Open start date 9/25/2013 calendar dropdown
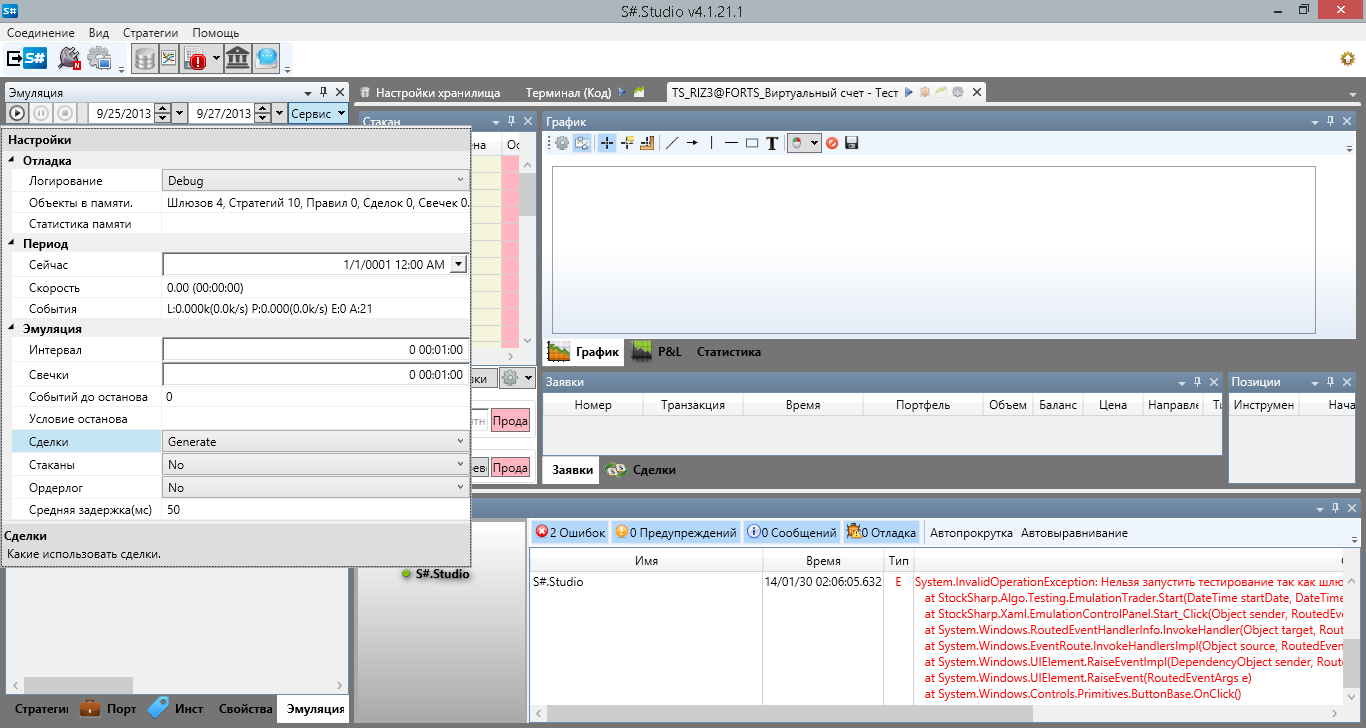This screenshot has height=728, width=1366. (x=180, y=113)
